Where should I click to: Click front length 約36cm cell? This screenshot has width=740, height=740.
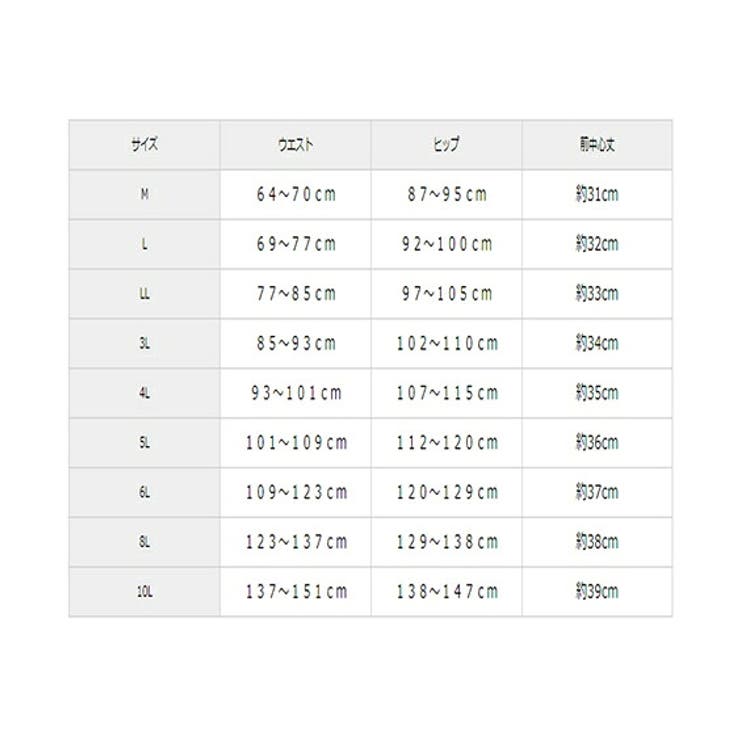[x=597, y=443]
